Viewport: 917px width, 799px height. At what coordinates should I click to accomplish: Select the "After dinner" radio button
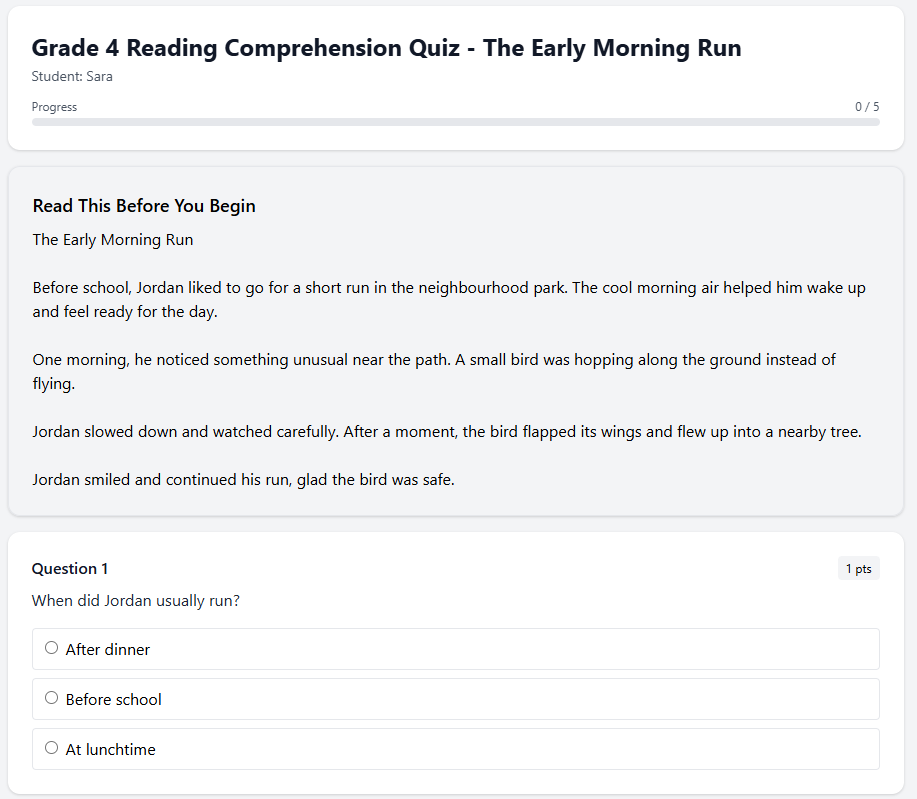(51, 647)
